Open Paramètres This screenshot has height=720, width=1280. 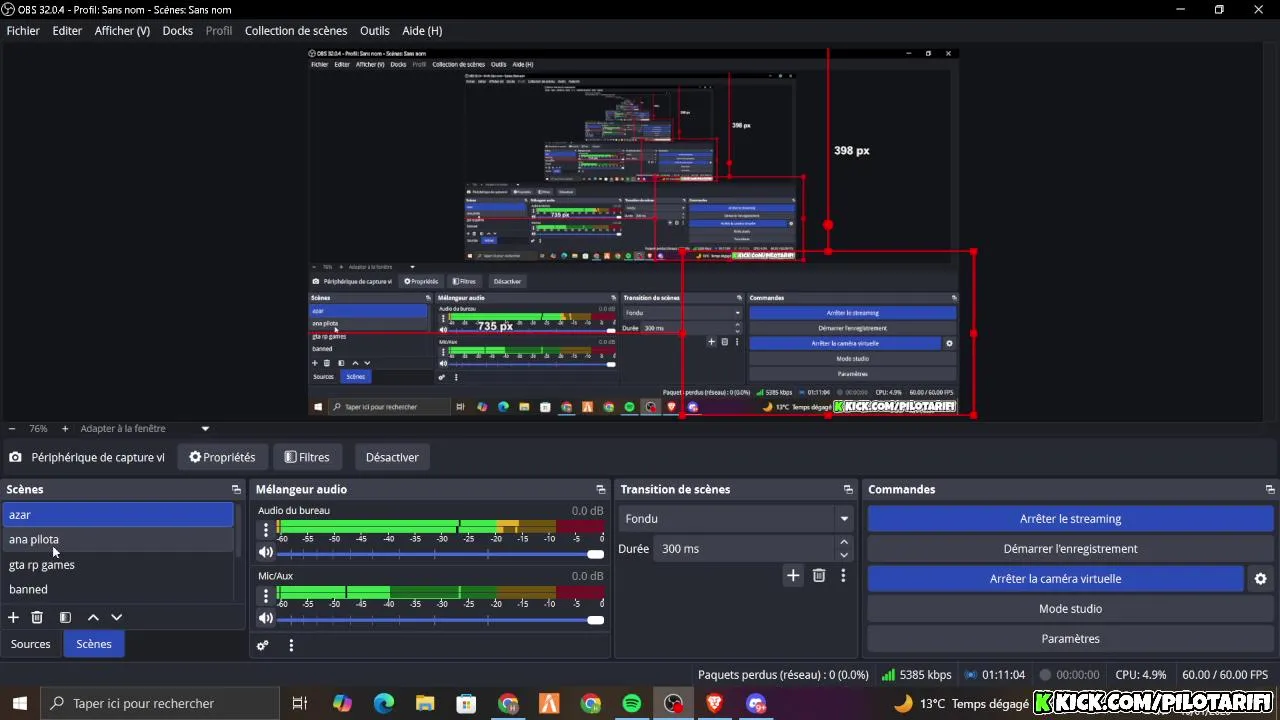[x=1070, y=639]
